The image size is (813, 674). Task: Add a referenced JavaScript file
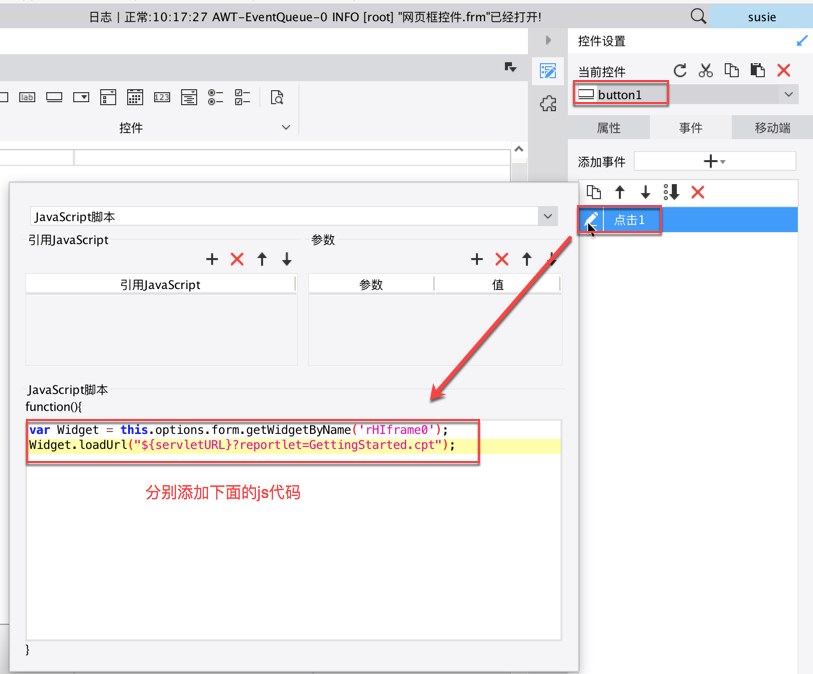click(212, 259)
